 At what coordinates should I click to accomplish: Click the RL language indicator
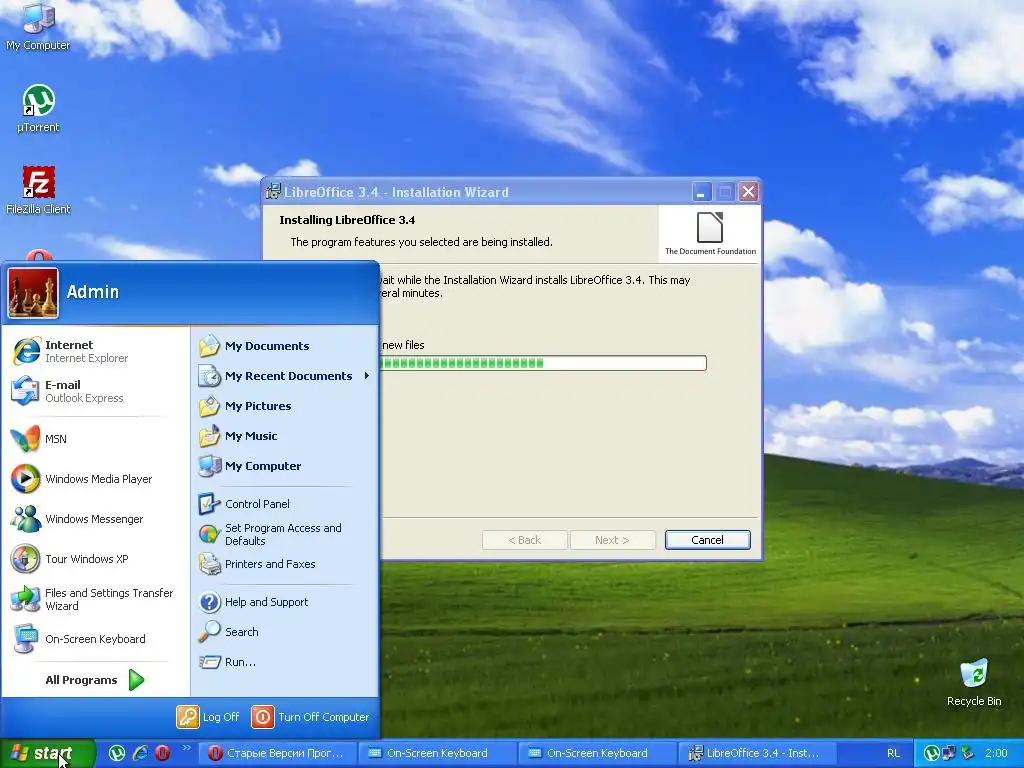pos(893,753)
